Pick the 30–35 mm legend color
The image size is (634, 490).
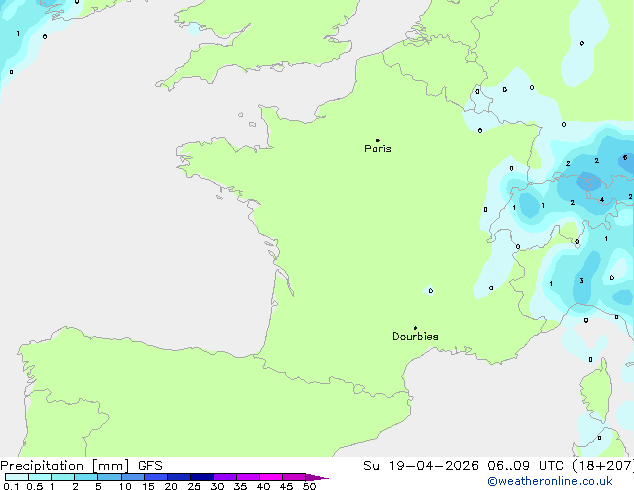coord(224,477)
